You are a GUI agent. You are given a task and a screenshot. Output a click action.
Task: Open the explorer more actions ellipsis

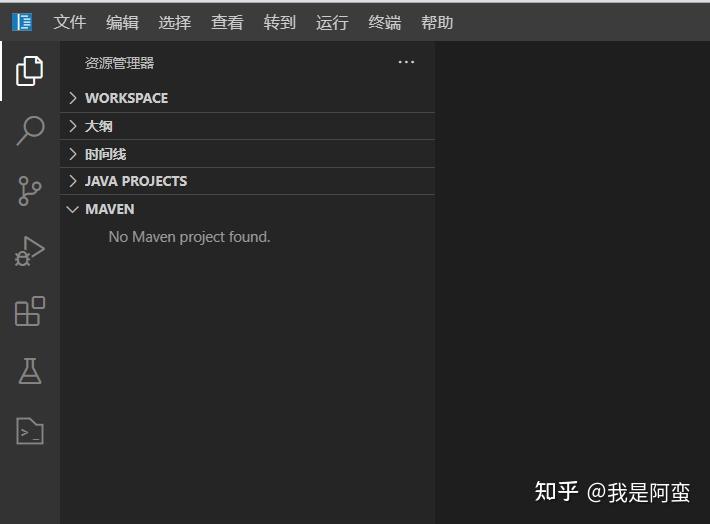click(406, 62)
